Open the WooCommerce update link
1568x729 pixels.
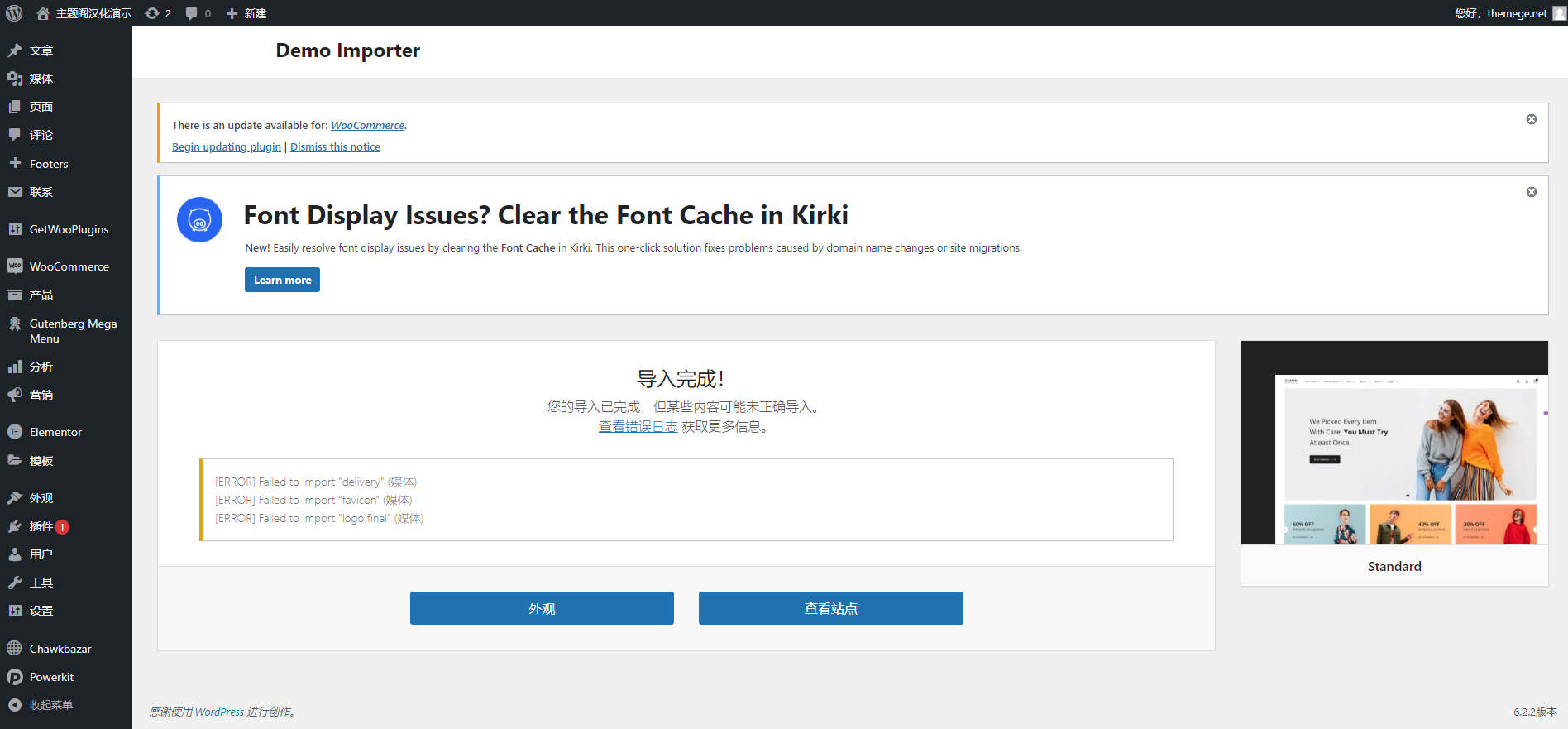368,126
